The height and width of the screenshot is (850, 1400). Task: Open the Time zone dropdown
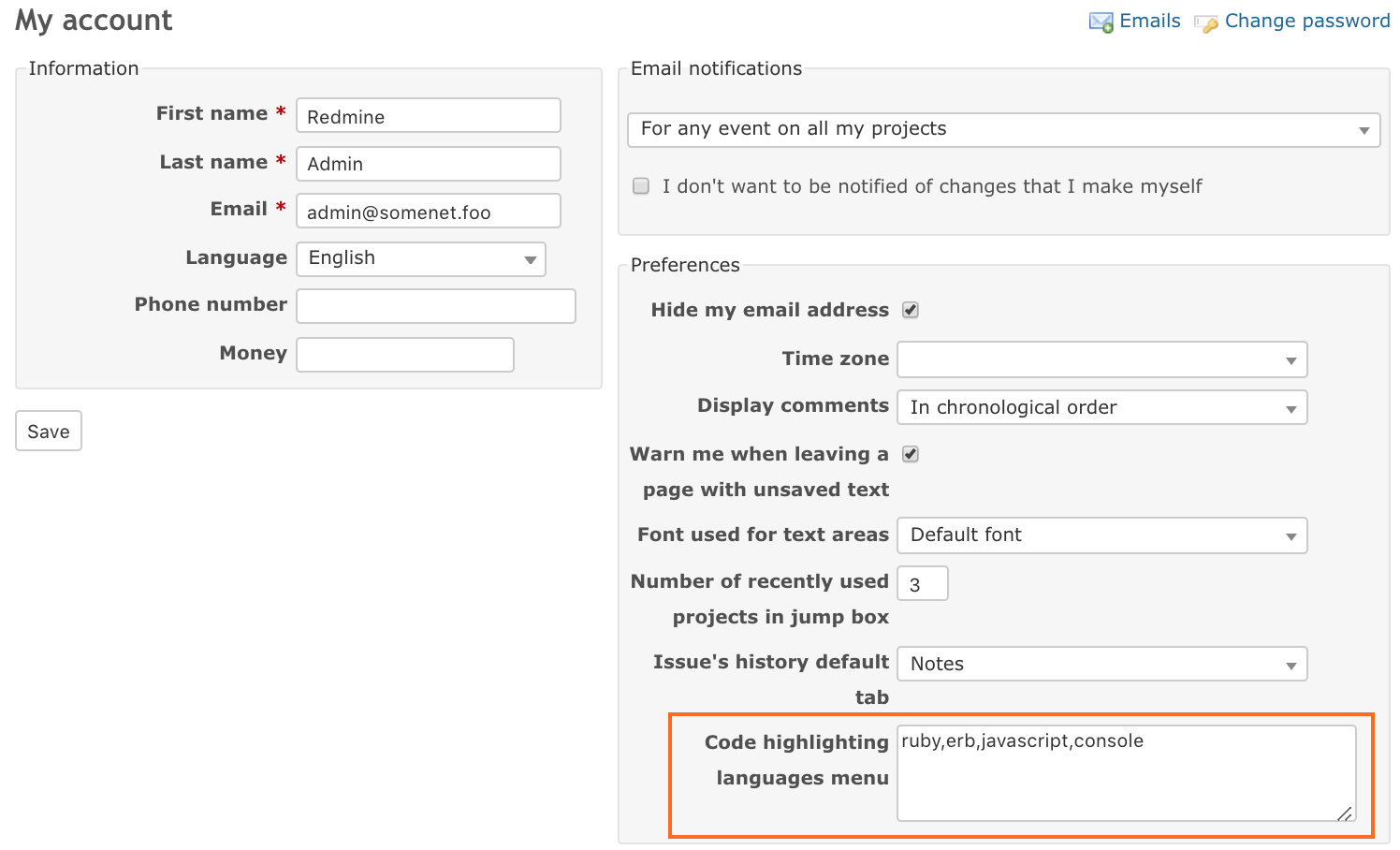[1101, 359]
